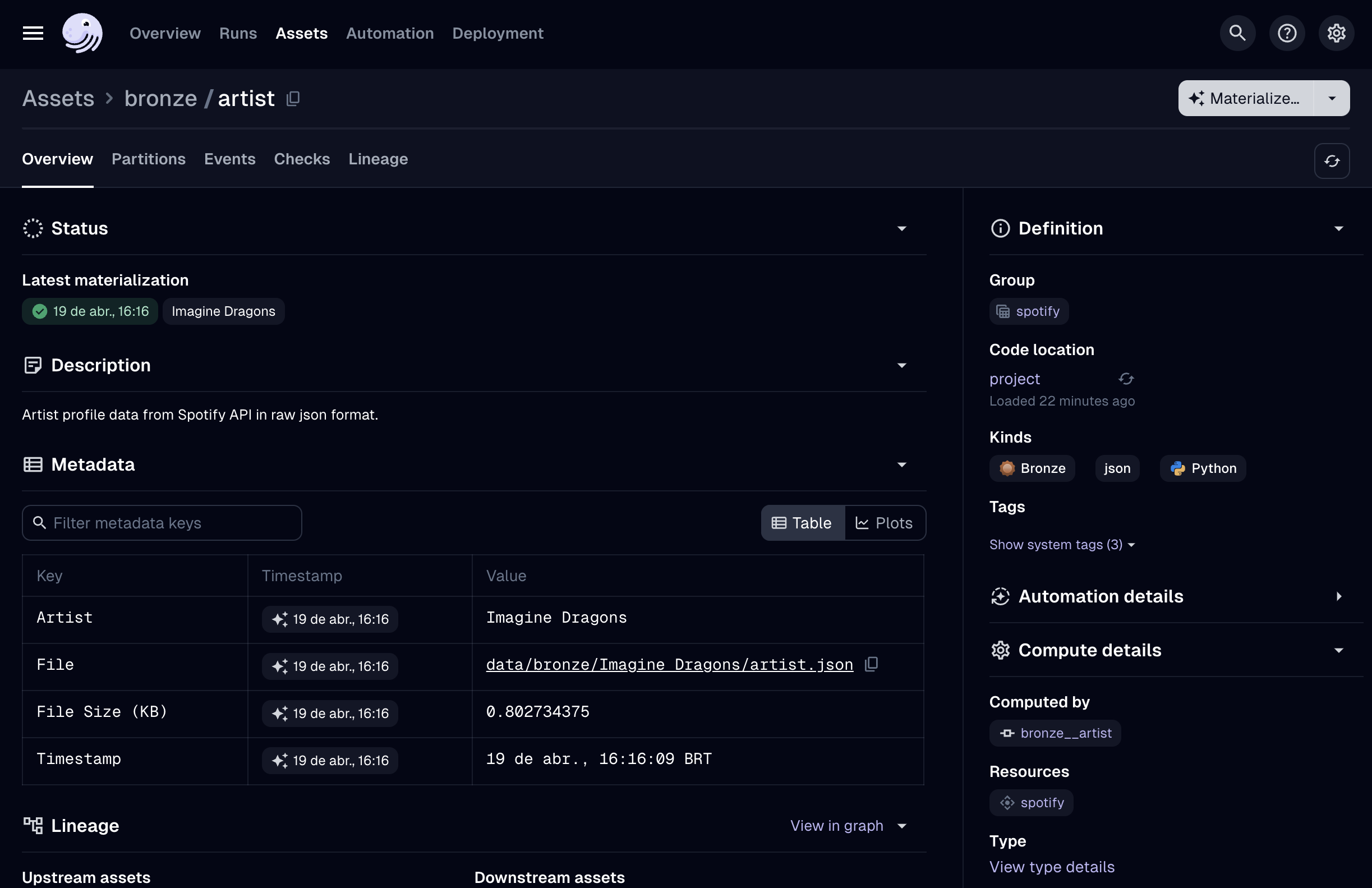This screenshot has height=888, width=1372.
Task: Click the Materialize button
Action: [x=1246, y=99]
